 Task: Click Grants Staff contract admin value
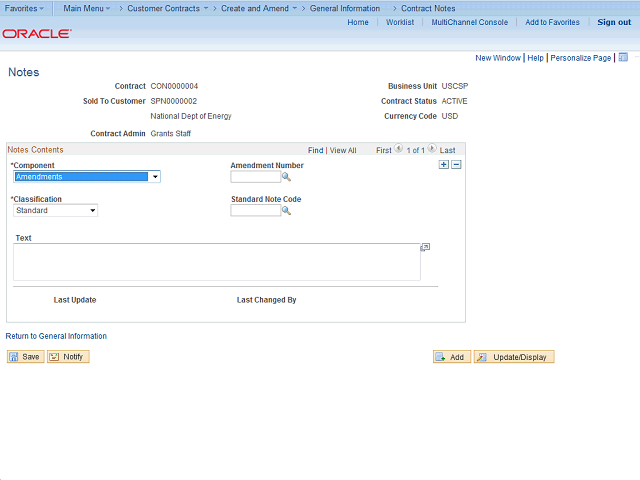pyautogui.click(x=171, y=133)
